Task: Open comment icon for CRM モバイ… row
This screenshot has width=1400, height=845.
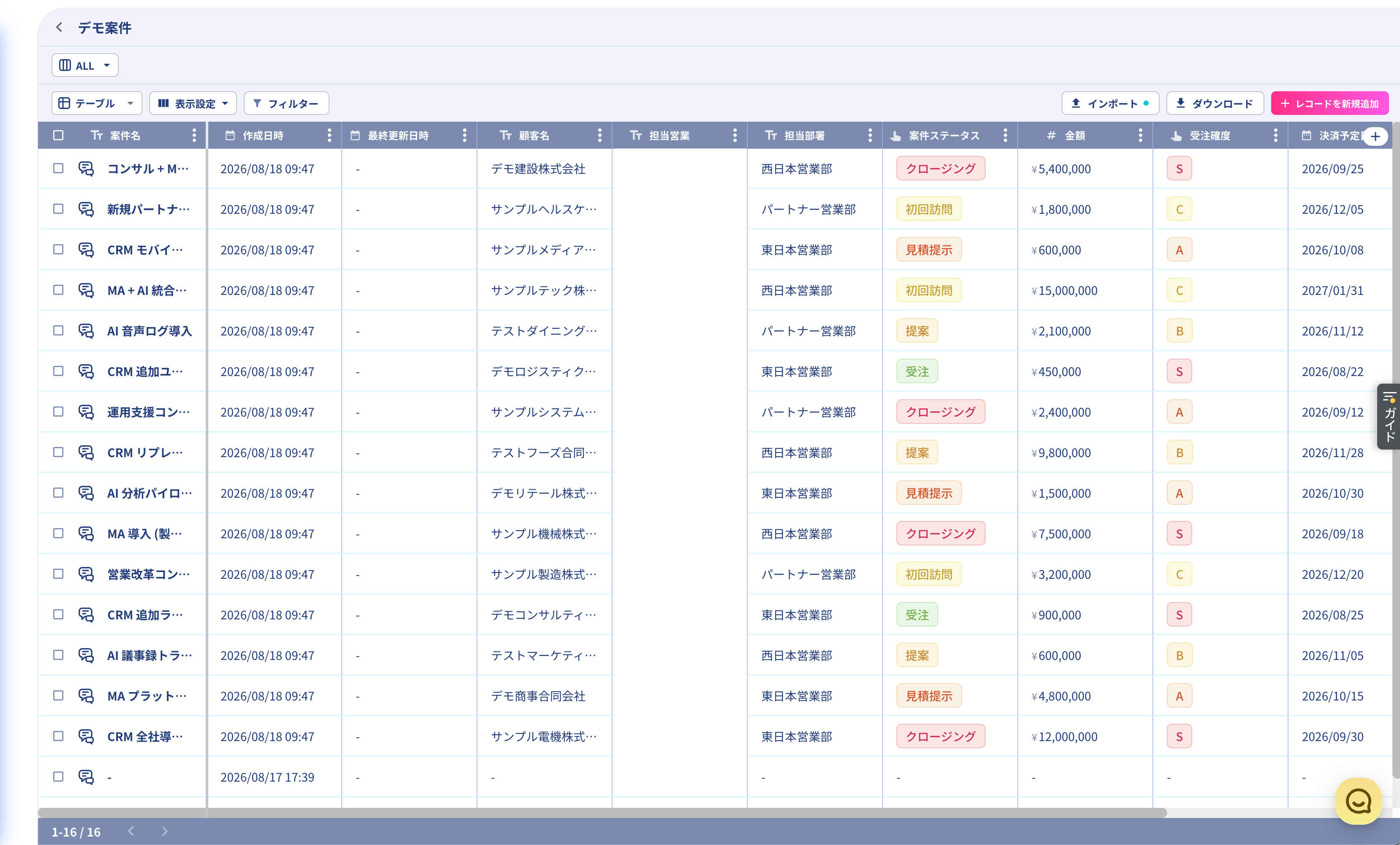Action: pos(86,249)
